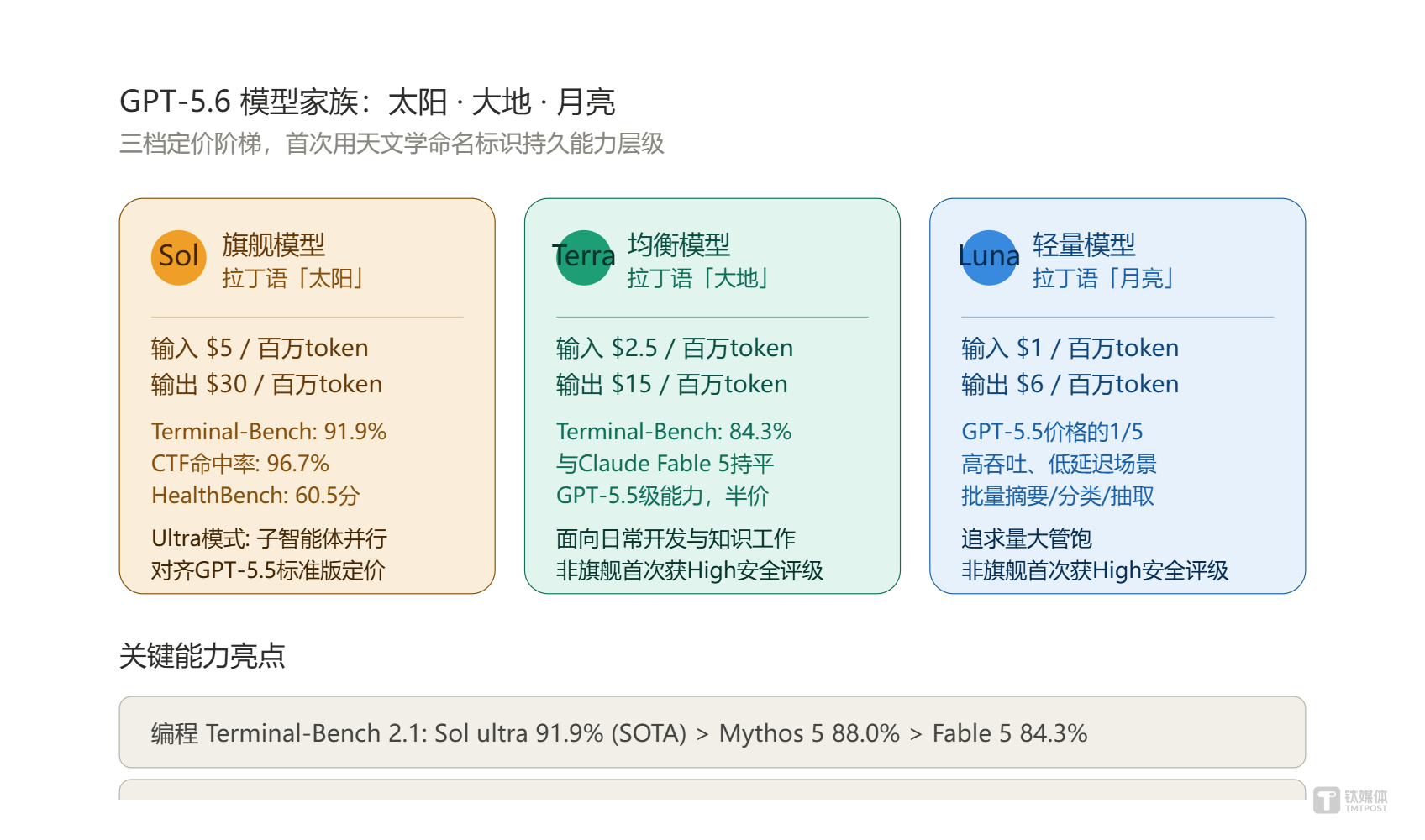Select the Terra balanced model card
The image size is (1425, 840).
pos(712,396)
